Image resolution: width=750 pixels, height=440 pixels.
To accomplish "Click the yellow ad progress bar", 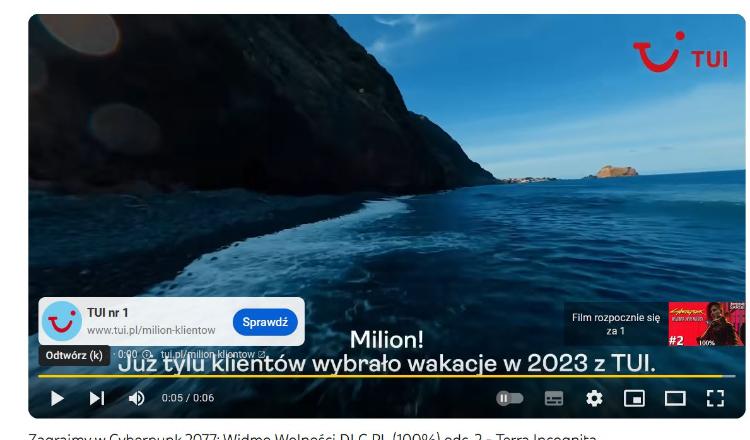I will coord(386,376).
